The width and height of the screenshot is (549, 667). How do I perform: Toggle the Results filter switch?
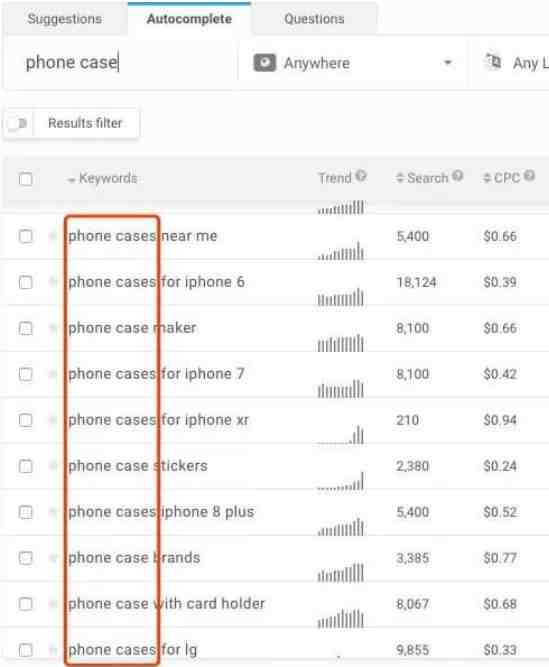(x=19, y=124)
